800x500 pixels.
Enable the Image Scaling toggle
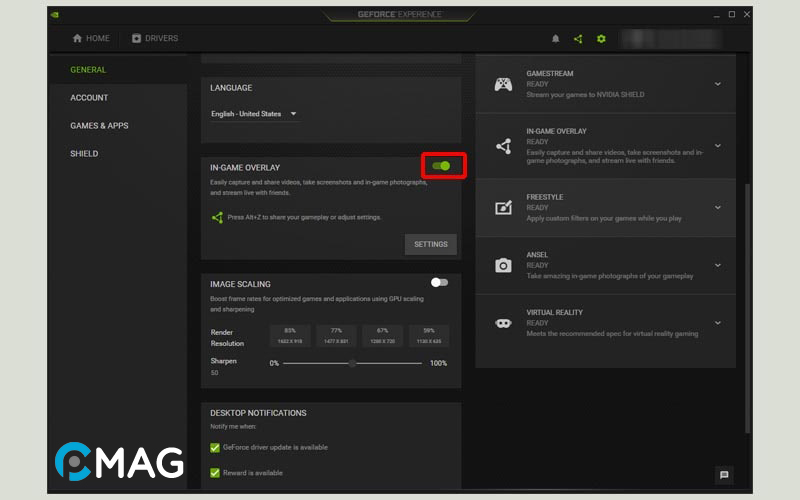pyautogui.click(x=439, y=282)
